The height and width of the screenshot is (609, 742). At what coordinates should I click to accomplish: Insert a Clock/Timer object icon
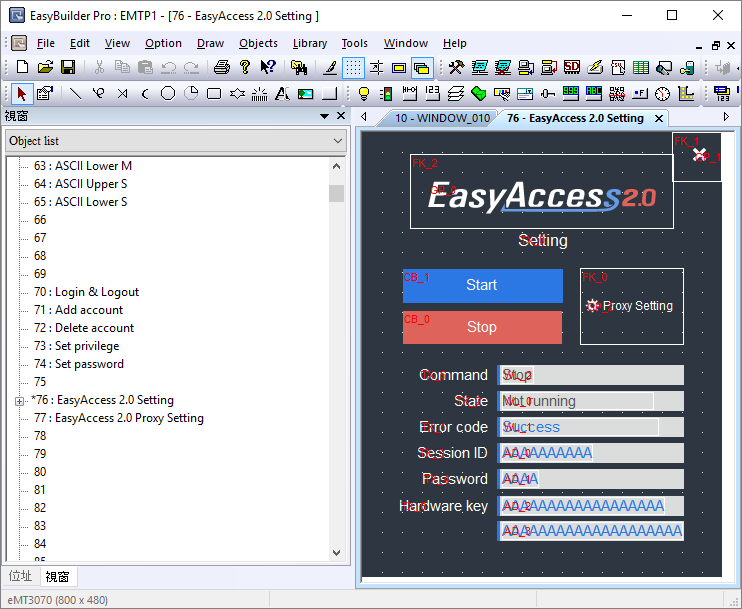[663, 94]
